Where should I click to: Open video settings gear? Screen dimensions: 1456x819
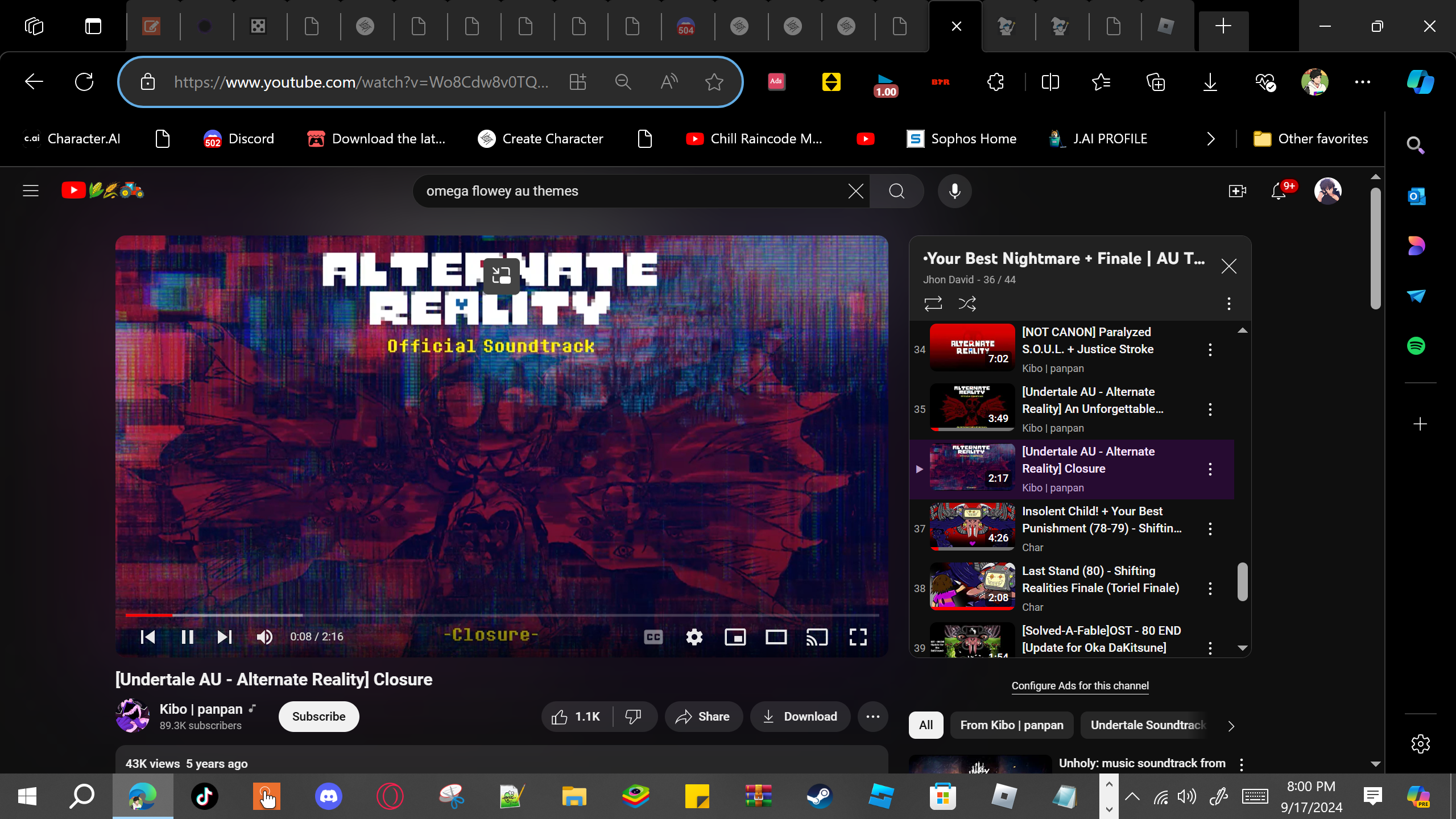(x=694, y=637)
